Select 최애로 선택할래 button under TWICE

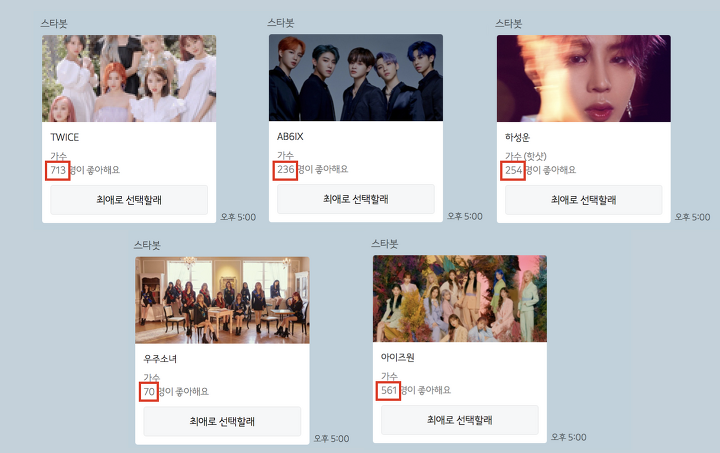pos(129,200)
